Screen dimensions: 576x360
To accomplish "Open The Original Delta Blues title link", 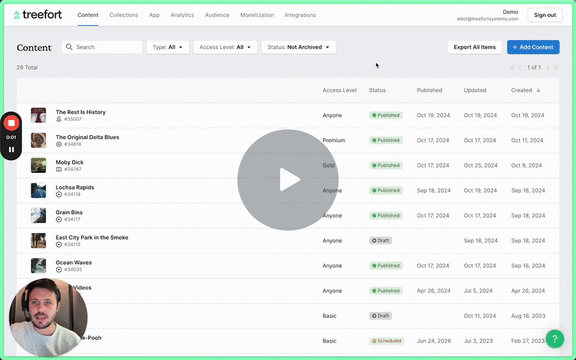I will click(x=87, y=137).
